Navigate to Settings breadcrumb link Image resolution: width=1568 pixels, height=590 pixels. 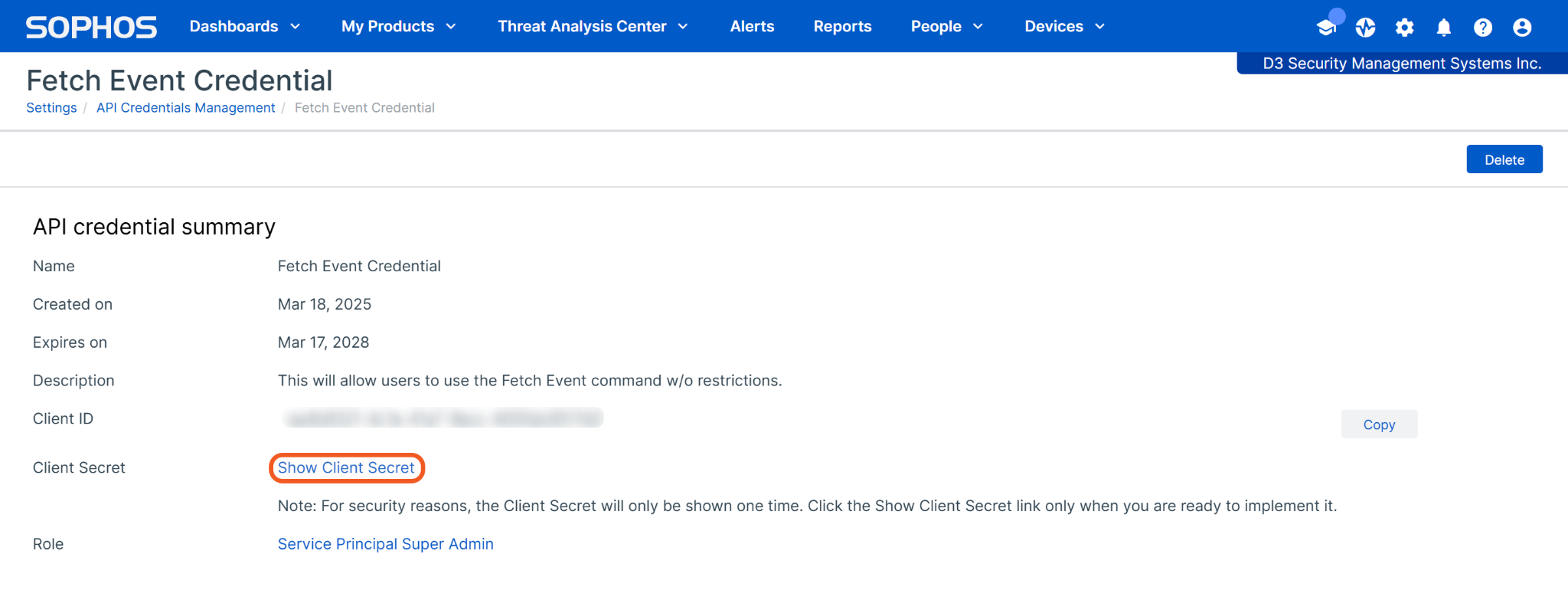(51, 108)
